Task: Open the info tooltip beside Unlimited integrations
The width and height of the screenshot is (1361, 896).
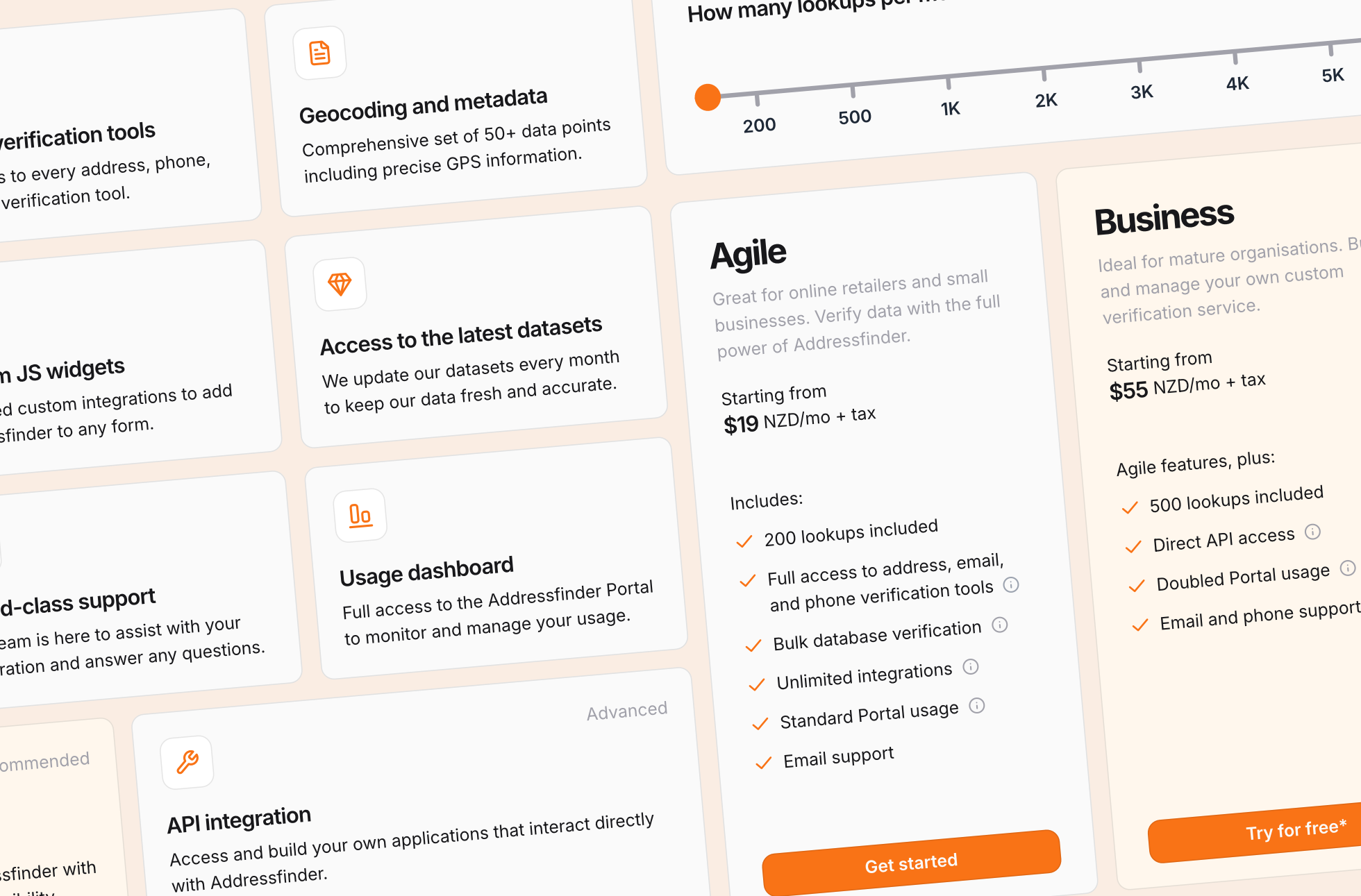Action: click(x=971, y=667)
